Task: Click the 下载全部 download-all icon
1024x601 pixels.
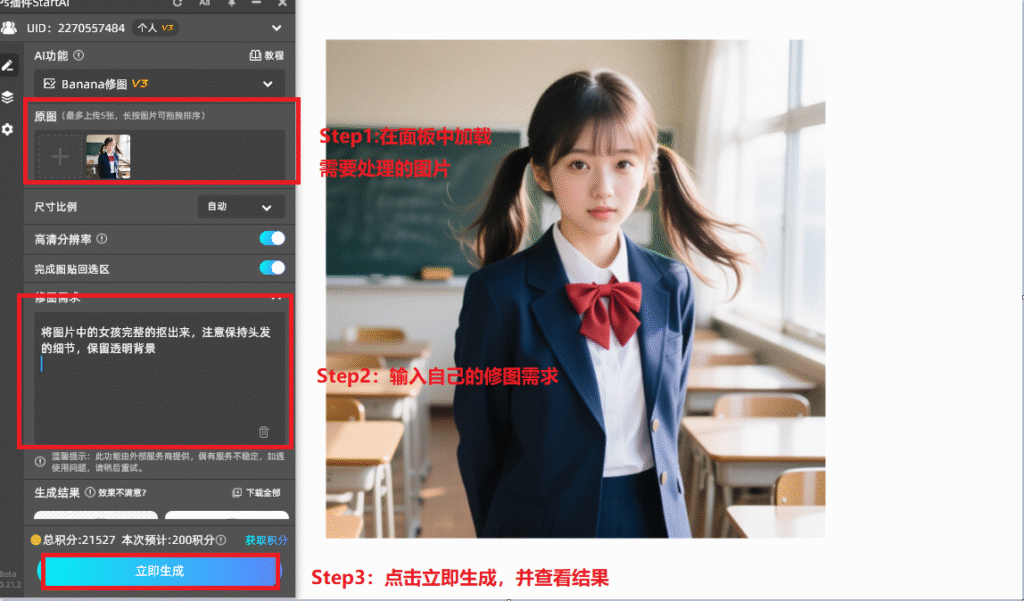Action: [x=236, y=494]
